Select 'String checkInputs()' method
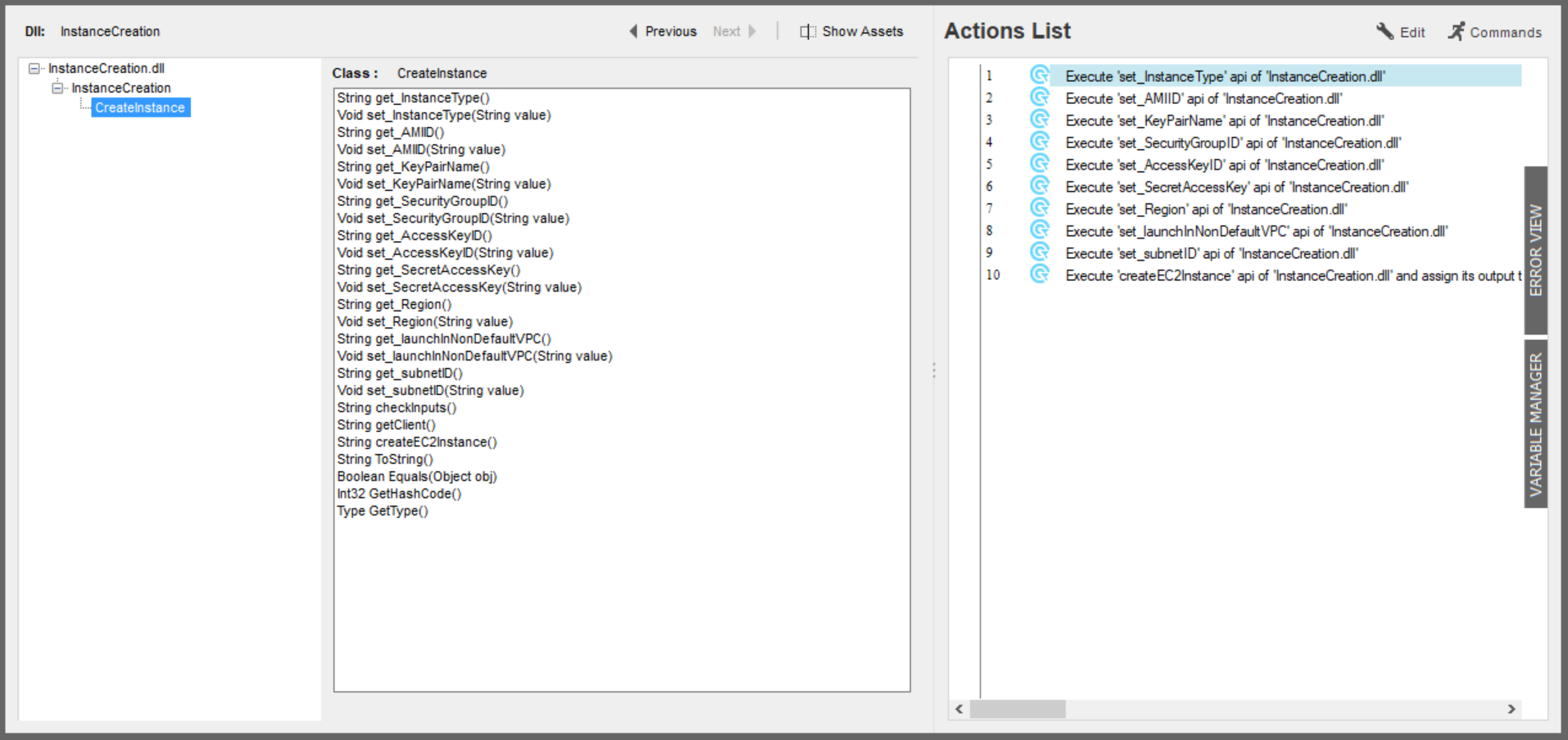 (x=397, y=407)
